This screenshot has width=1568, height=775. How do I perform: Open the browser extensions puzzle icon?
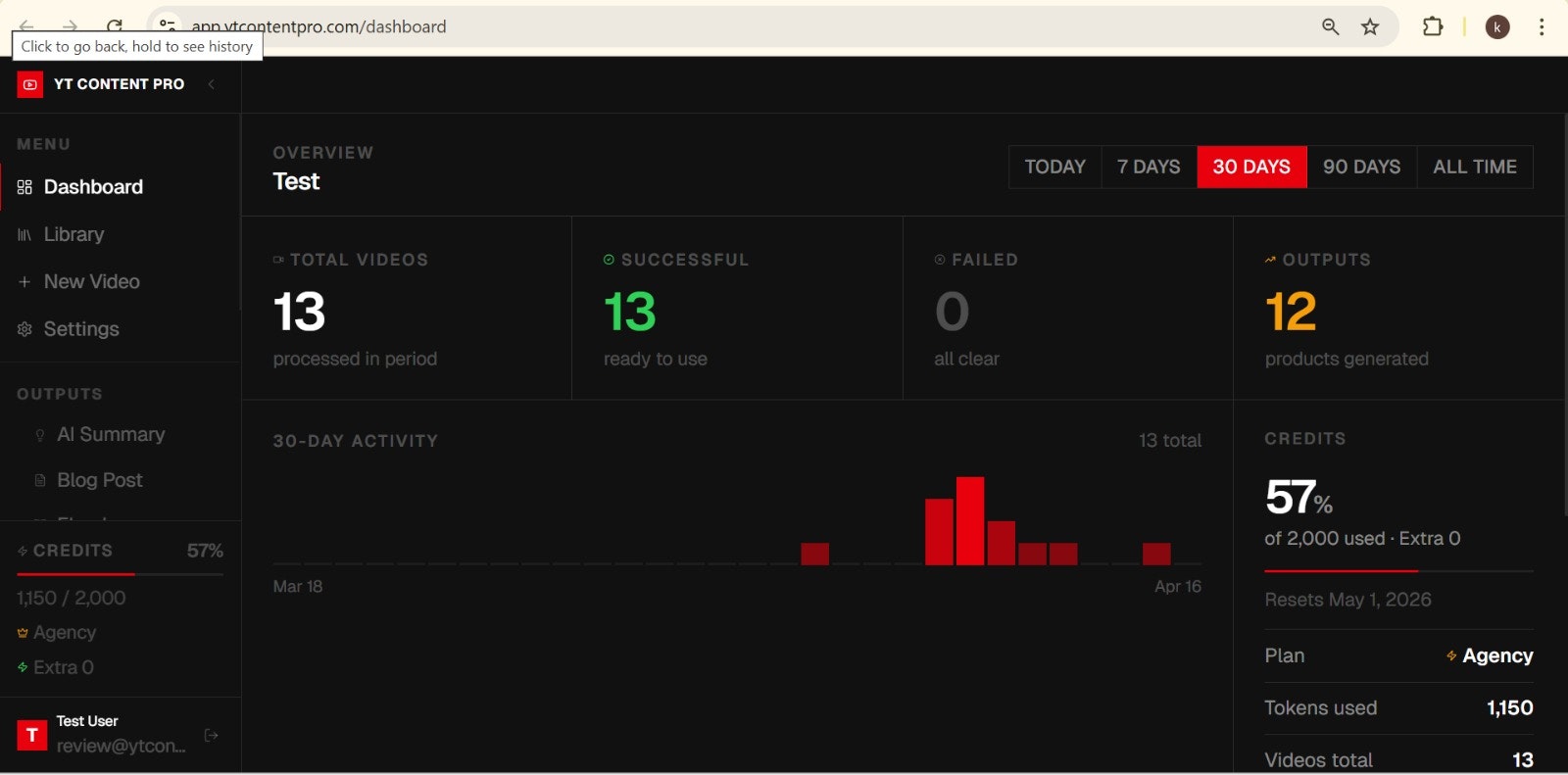1433,26
